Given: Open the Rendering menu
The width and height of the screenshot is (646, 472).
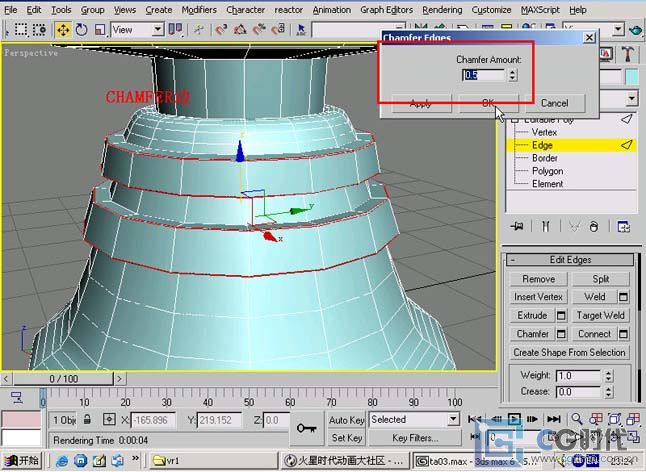Looking at the screenshot, I should pyautogui.click(x=442, y=9).
